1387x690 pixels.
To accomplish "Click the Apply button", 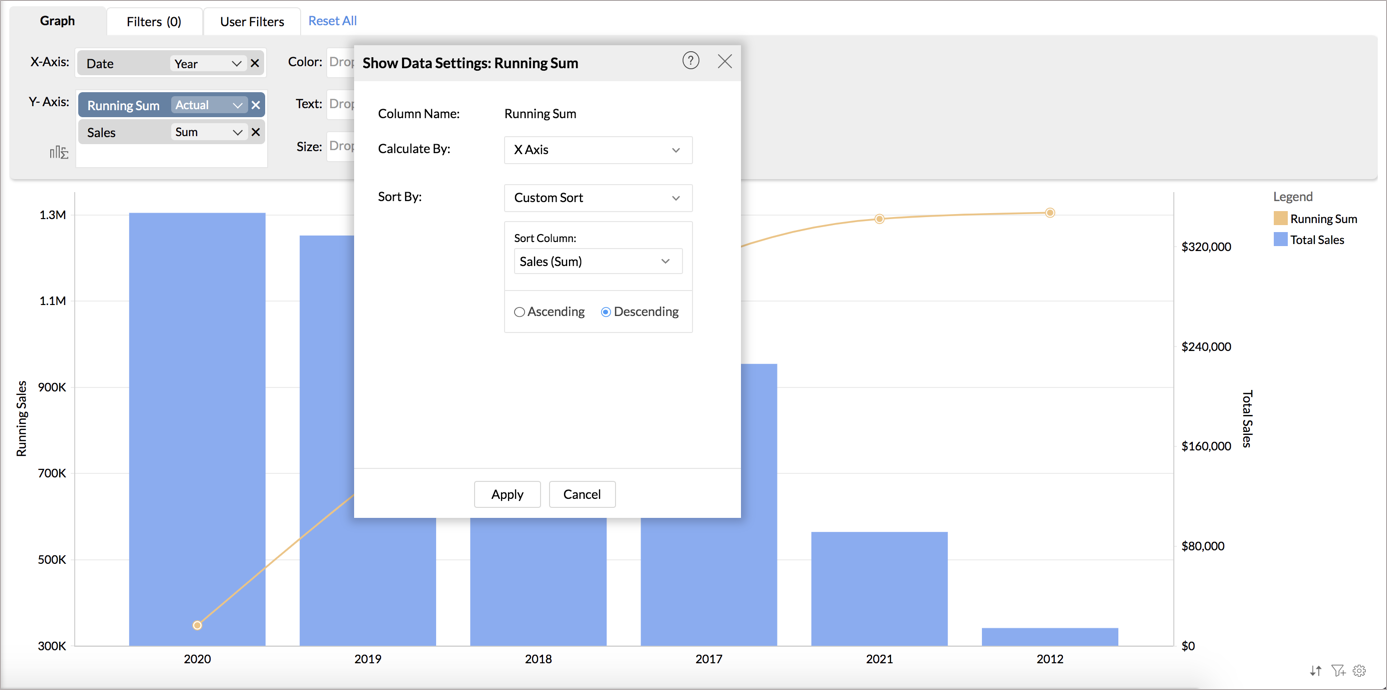I will point(507,494).
